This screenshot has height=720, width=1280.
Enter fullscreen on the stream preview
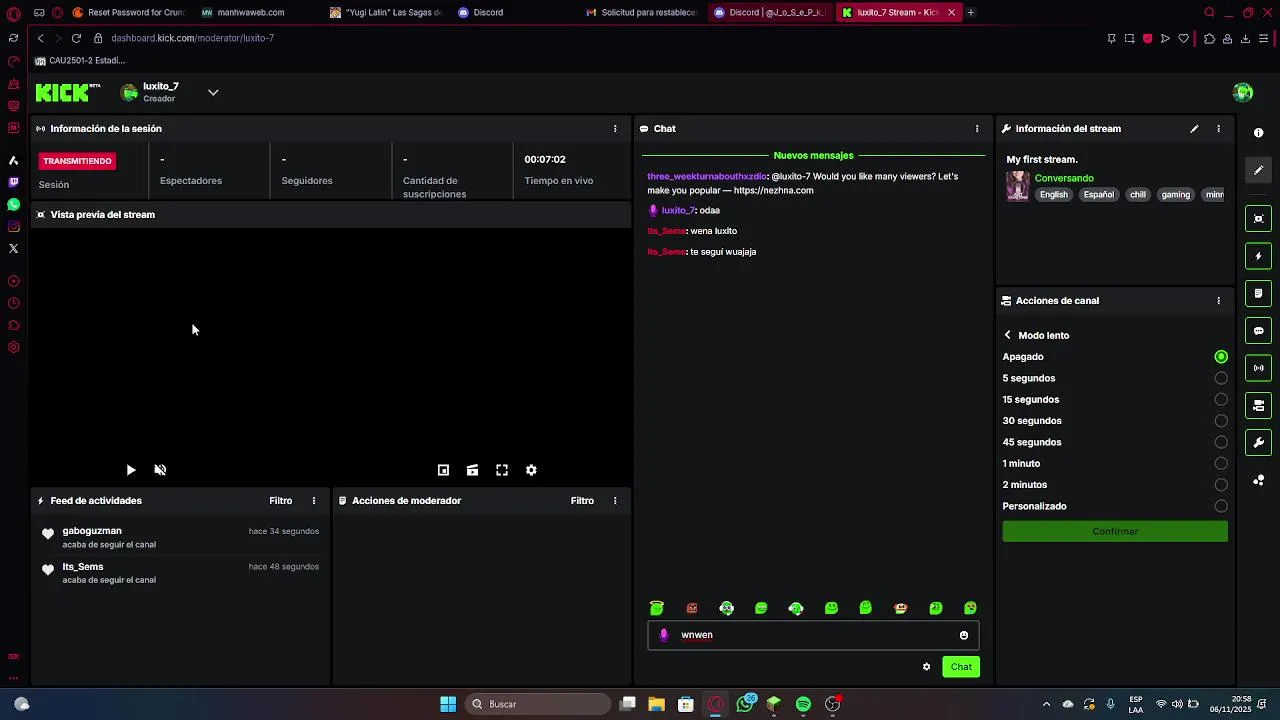502,470
